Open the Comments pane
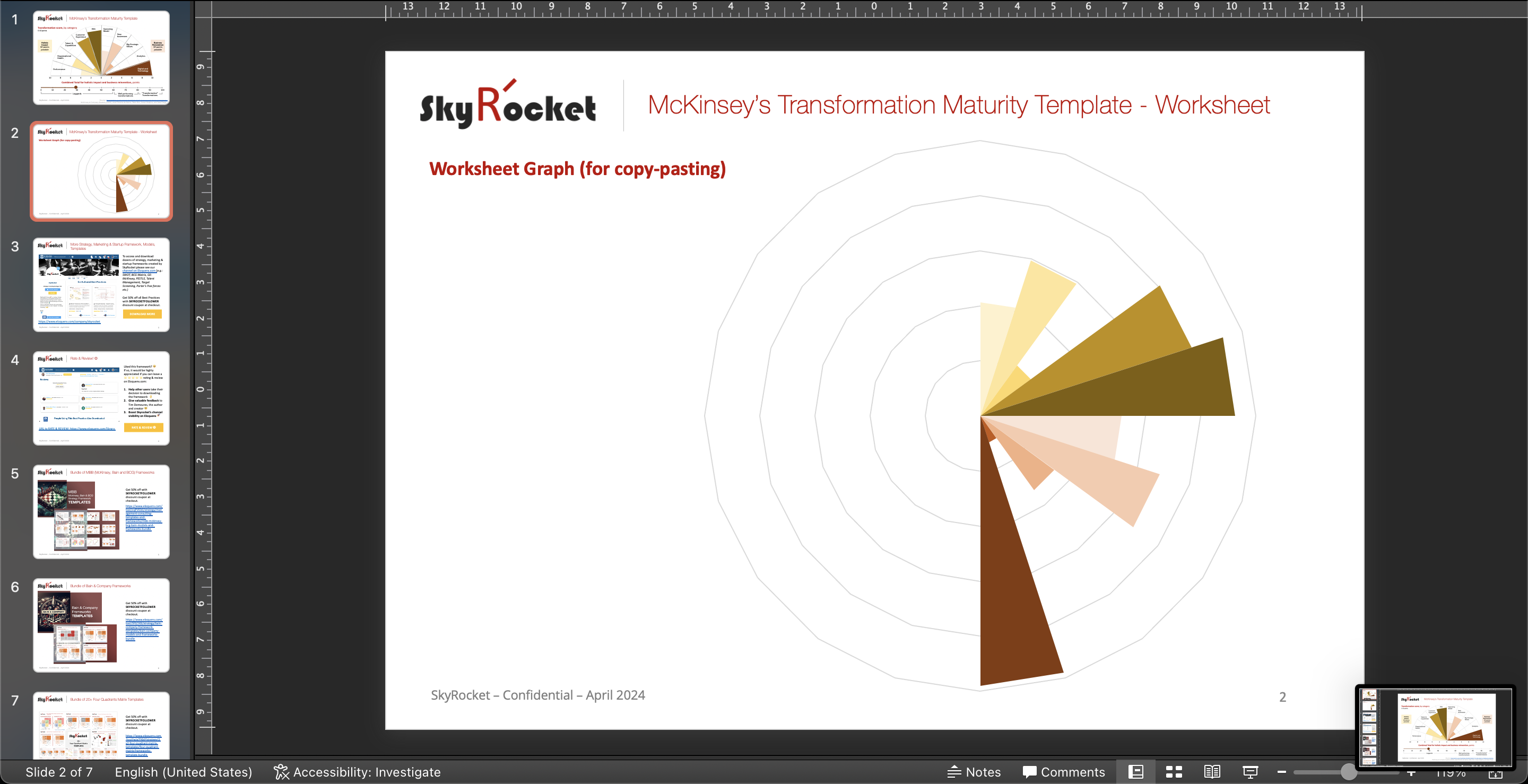 coord(1064,772)
